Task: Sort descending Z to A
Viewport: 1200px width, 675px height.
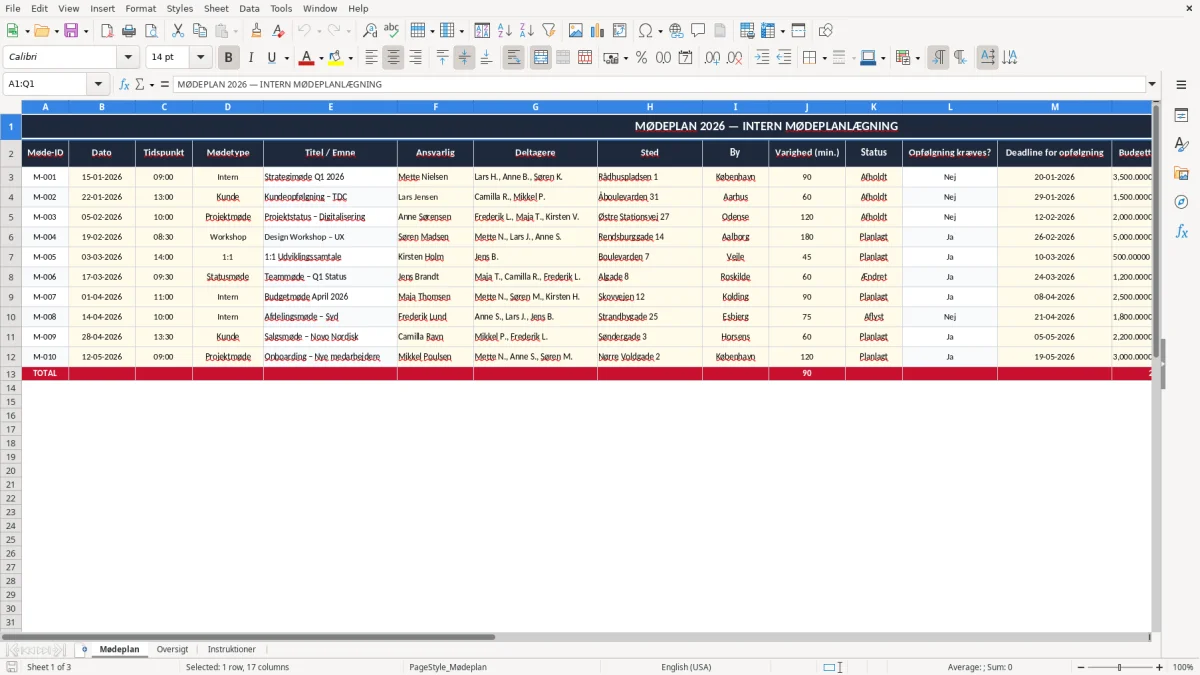Action: [x=526, y=31]
